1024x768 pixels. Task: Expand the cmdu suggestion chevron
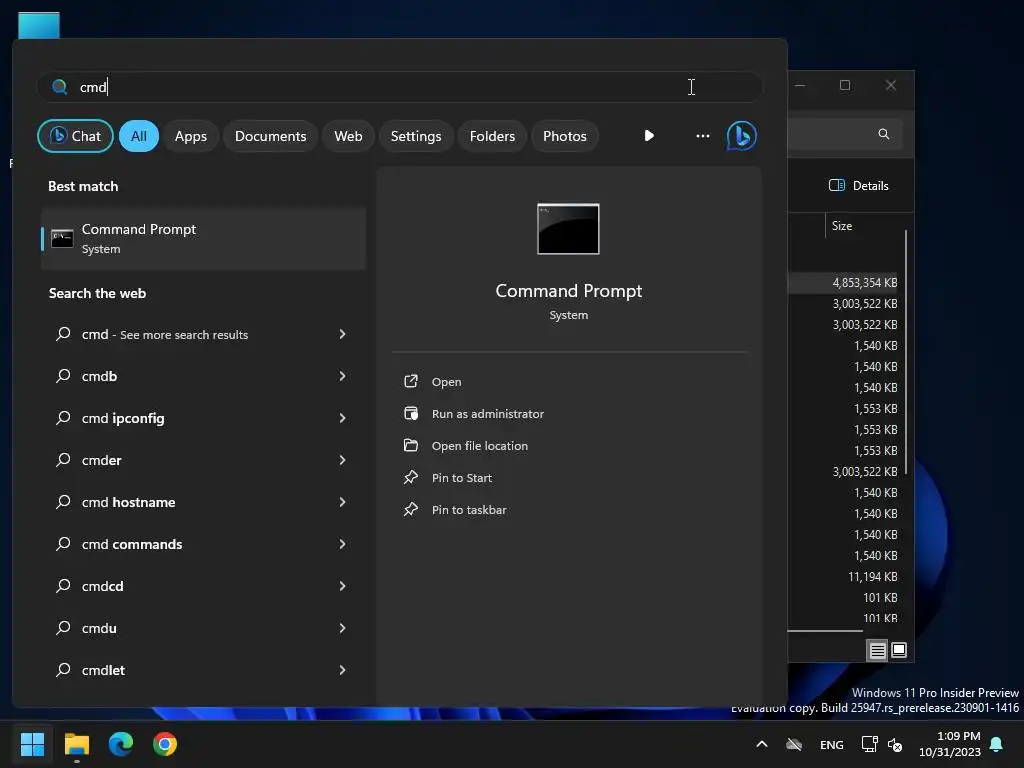coord(342,628)
